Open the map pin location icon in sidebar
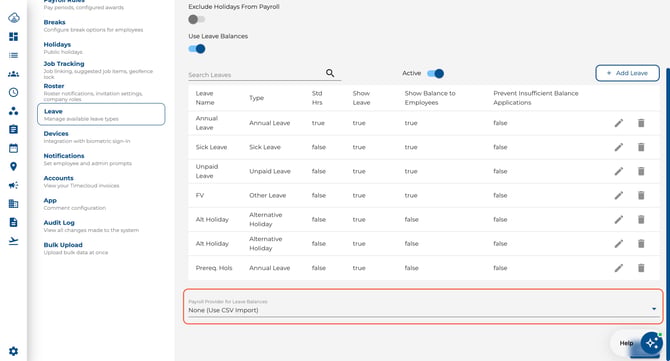The height and width of the screenshot is (361, 670). 13,167
